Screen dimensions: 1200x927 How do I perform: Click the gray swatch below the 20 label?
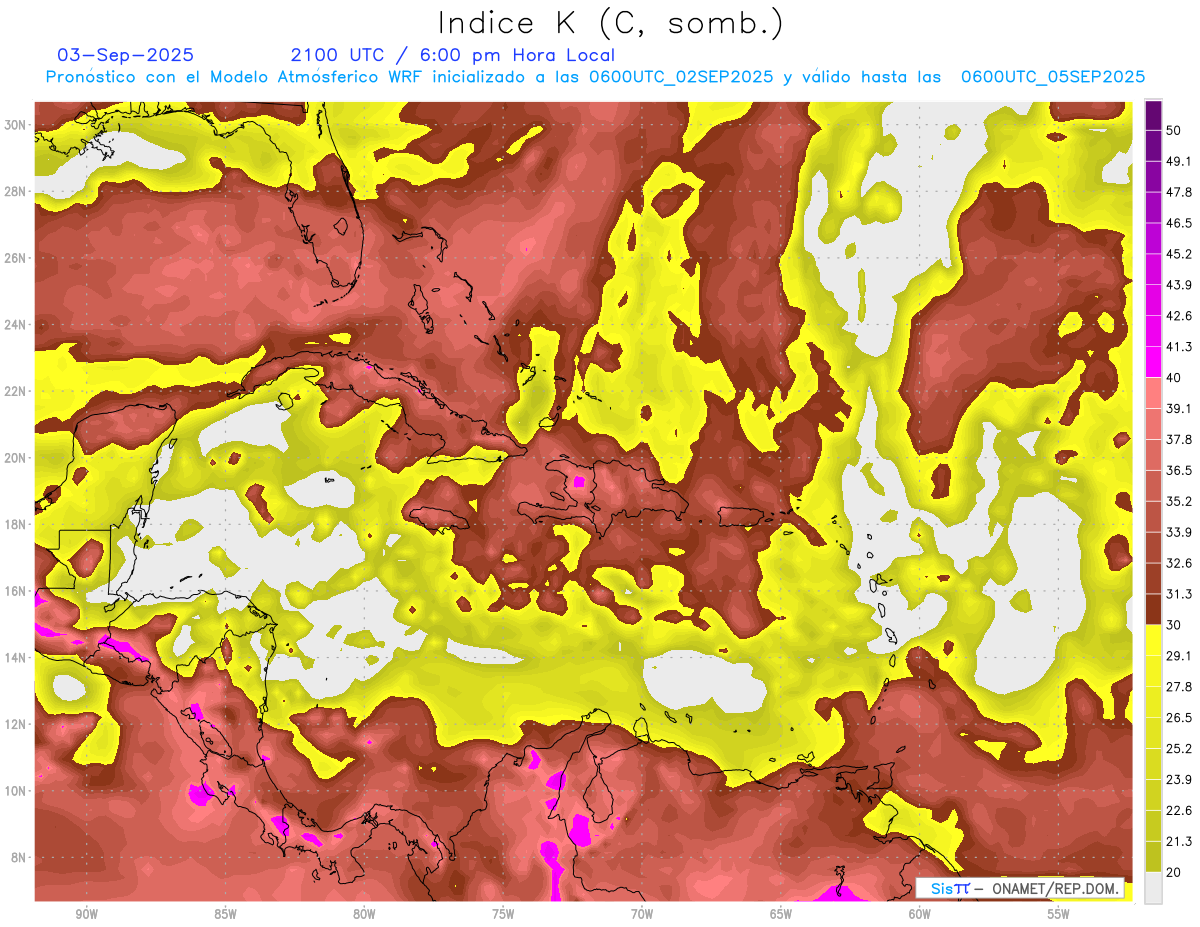(1153, 888)
